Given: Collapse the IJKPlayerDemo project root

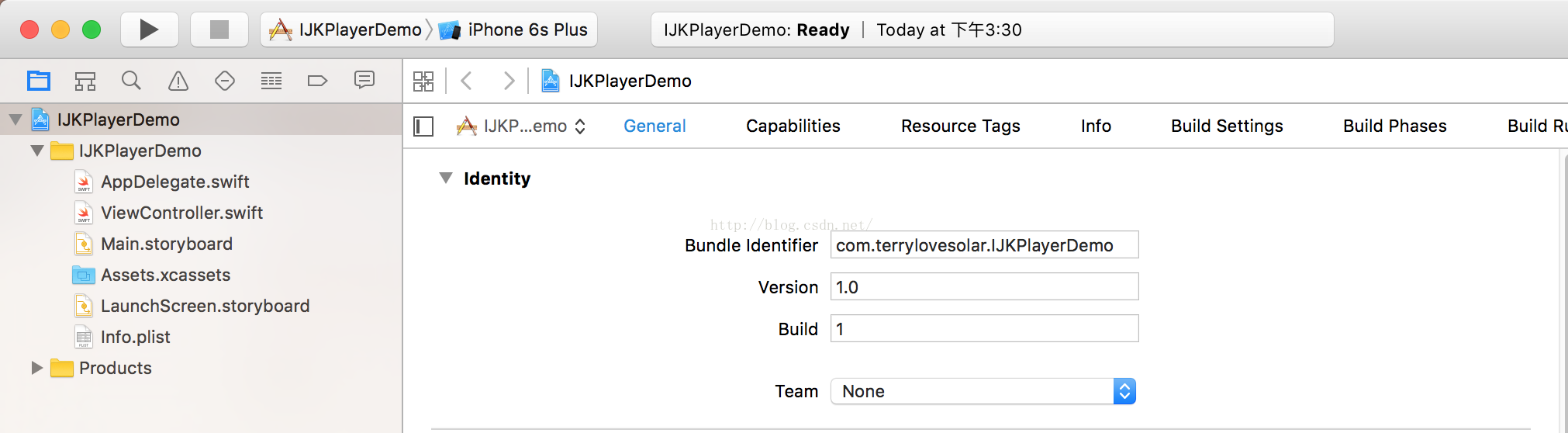Looking at the screenshot, I should click(15, 120).
